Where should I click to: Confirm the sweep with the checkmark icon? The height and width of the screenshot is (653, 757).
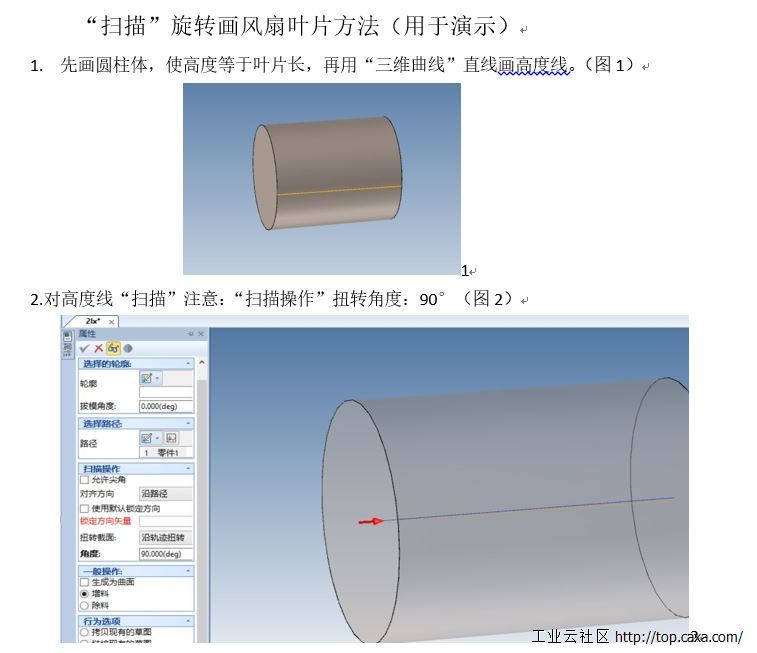[x=84, y=348]
